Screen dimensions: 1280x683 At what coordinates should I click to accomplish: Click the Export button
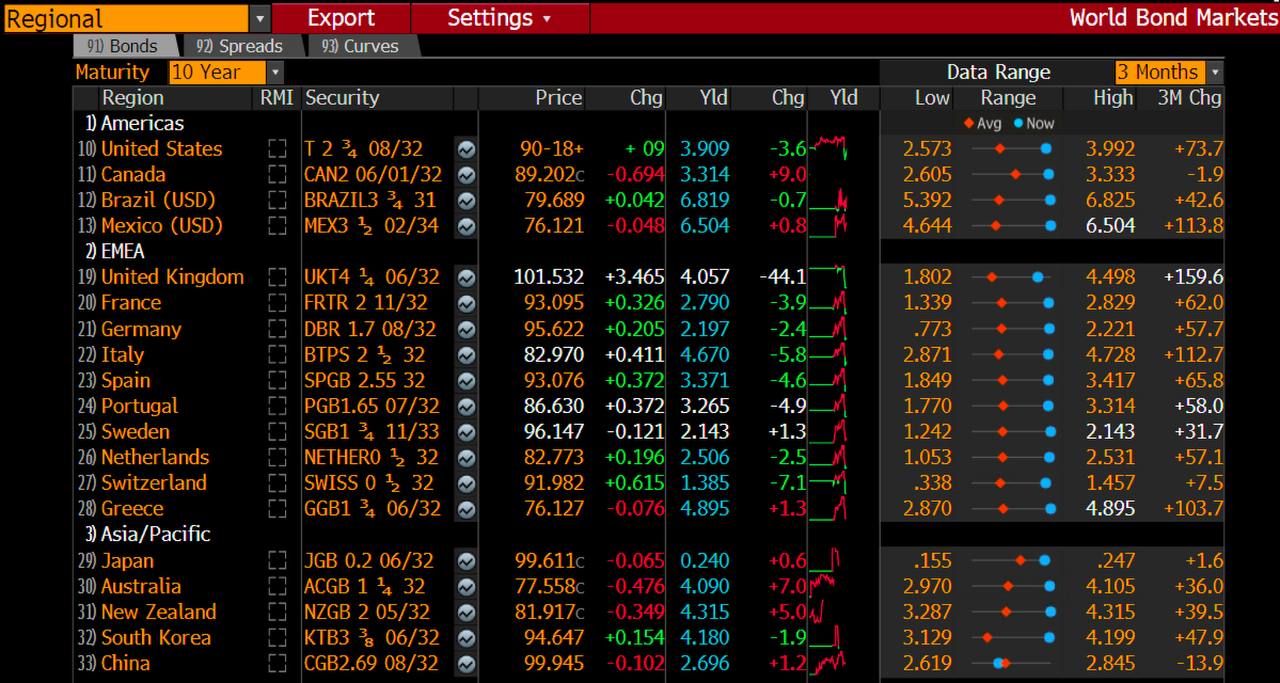click(341, 18)
